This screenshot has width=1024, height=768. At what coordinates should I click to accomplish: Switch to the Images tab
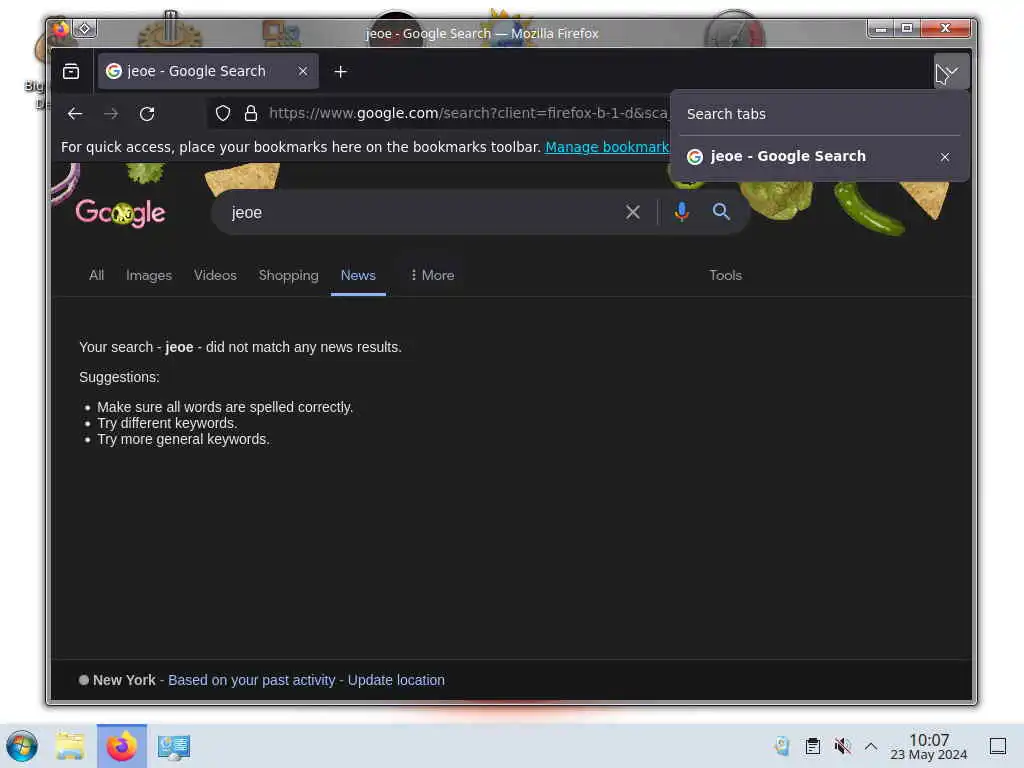click(x=149, y=275)
